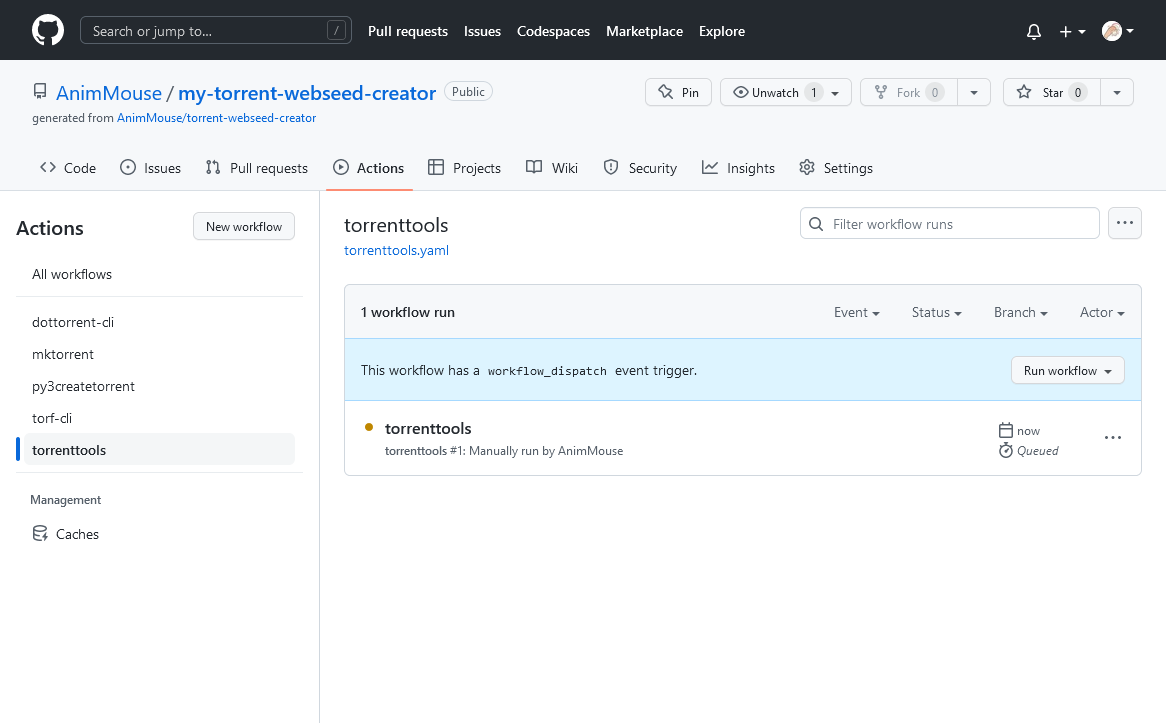Viewport: 1166px width, 723px height.
Task: Expand the star lists dropdown
Action: [x=1117, y=92]
